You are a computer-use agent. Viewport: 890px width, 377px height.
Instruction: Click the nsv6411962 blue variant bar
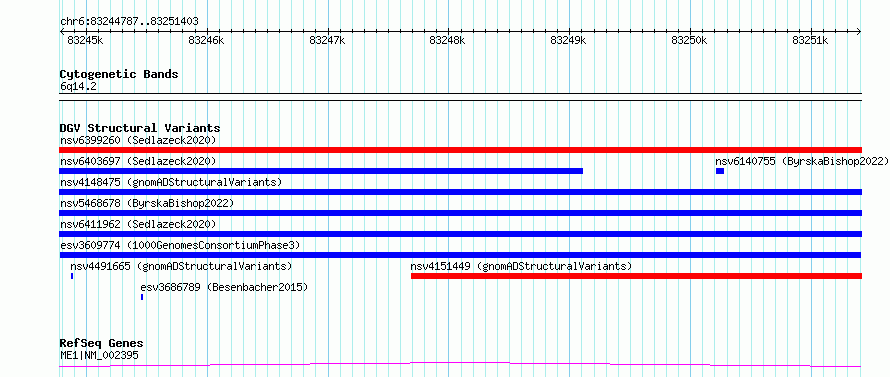(460, 234)
